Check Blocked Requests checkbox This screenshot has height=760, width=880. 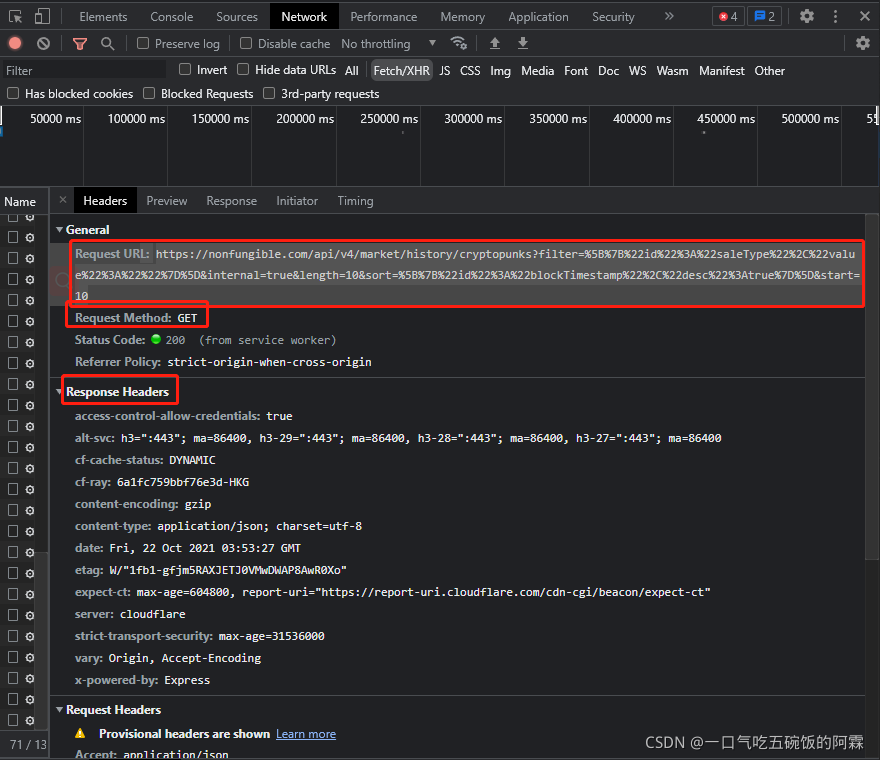149,93
